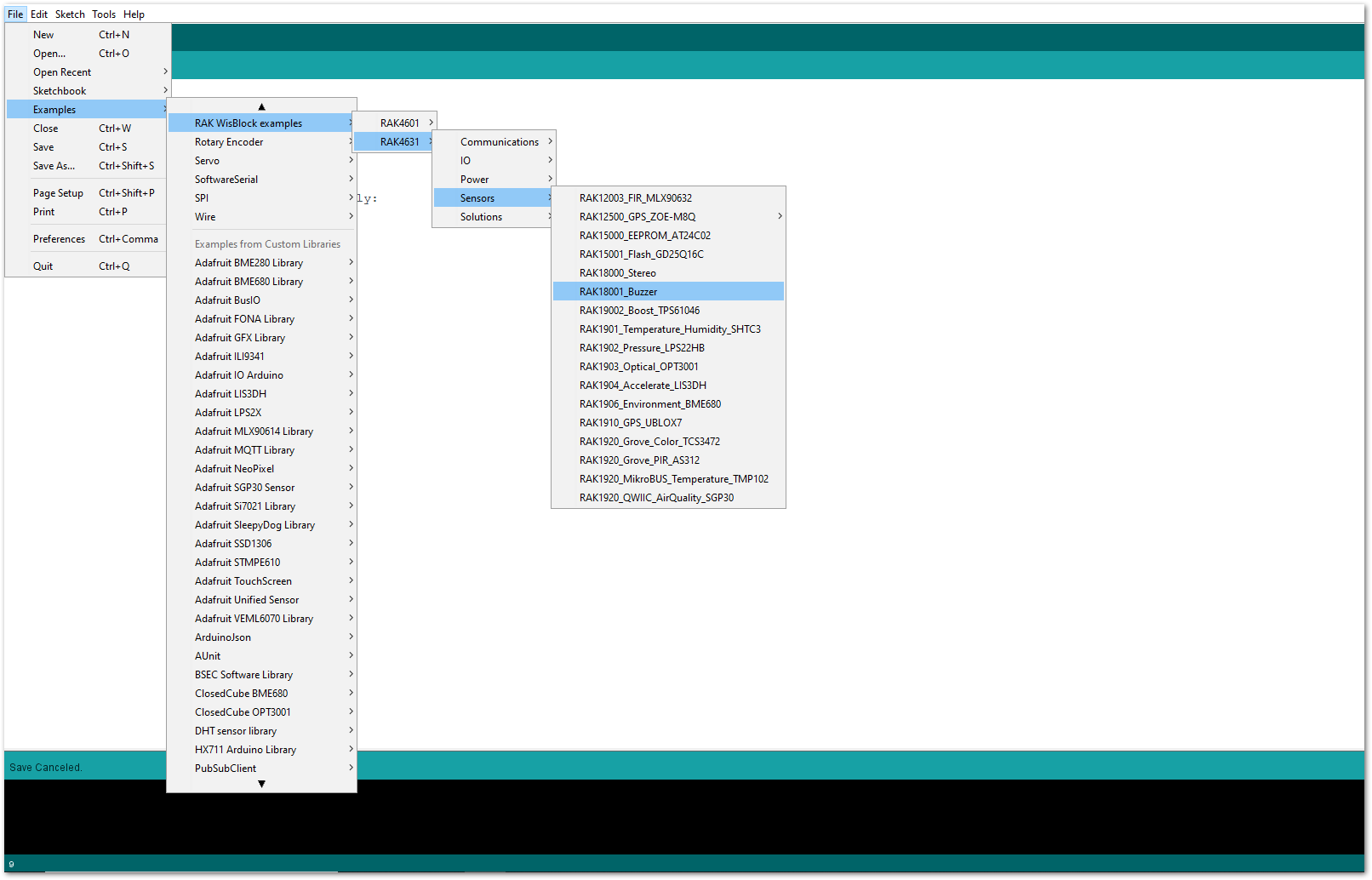The height and width of the screenshot is (880, 1372).
Task: Open RAK1904_Accelerate_LIS3DH example
Action: 668,386
